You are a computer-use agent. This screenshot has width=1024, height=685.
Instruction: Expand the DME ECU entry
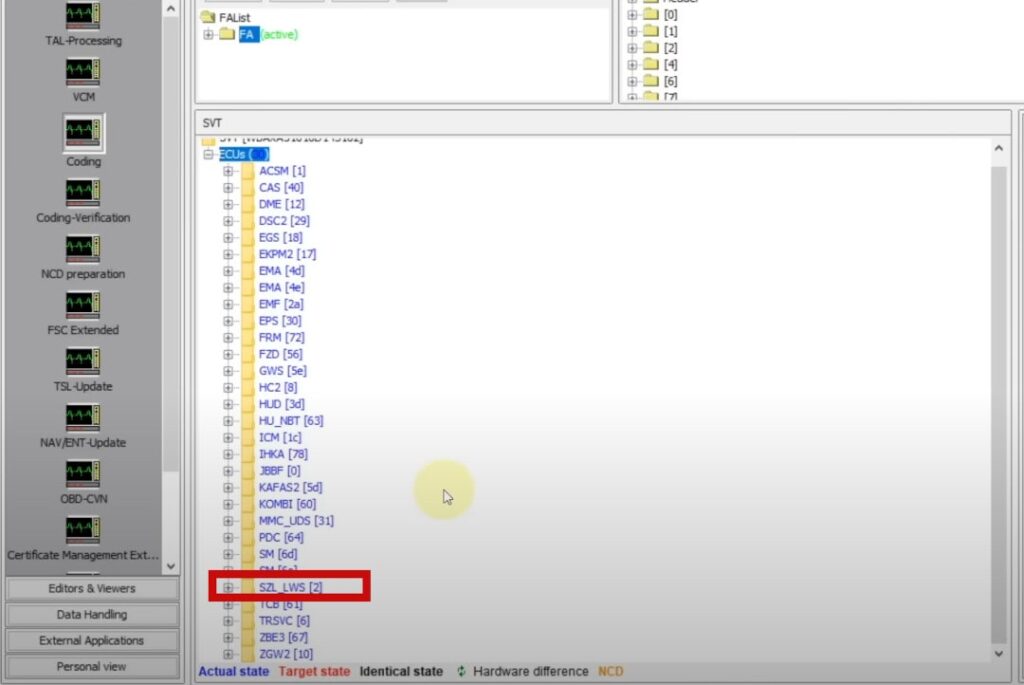(228, 203)
